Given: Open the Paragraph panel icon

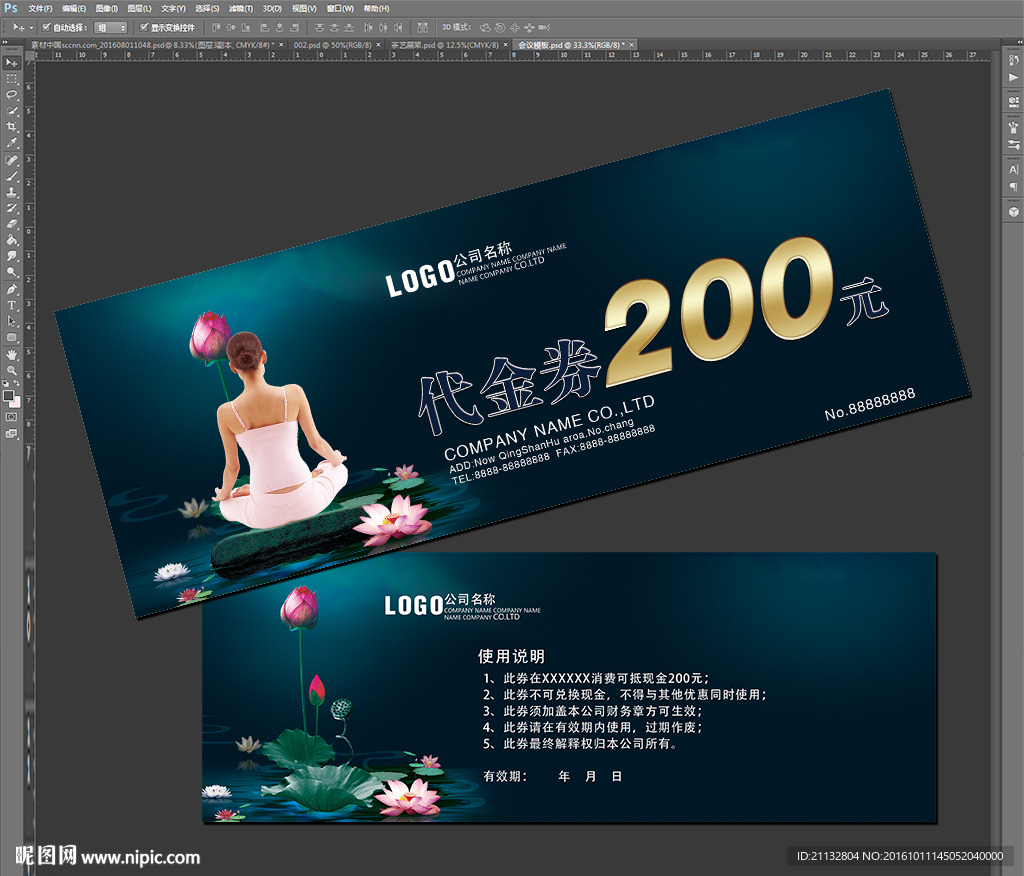Looking at the screenshot, I should 1013,187.
